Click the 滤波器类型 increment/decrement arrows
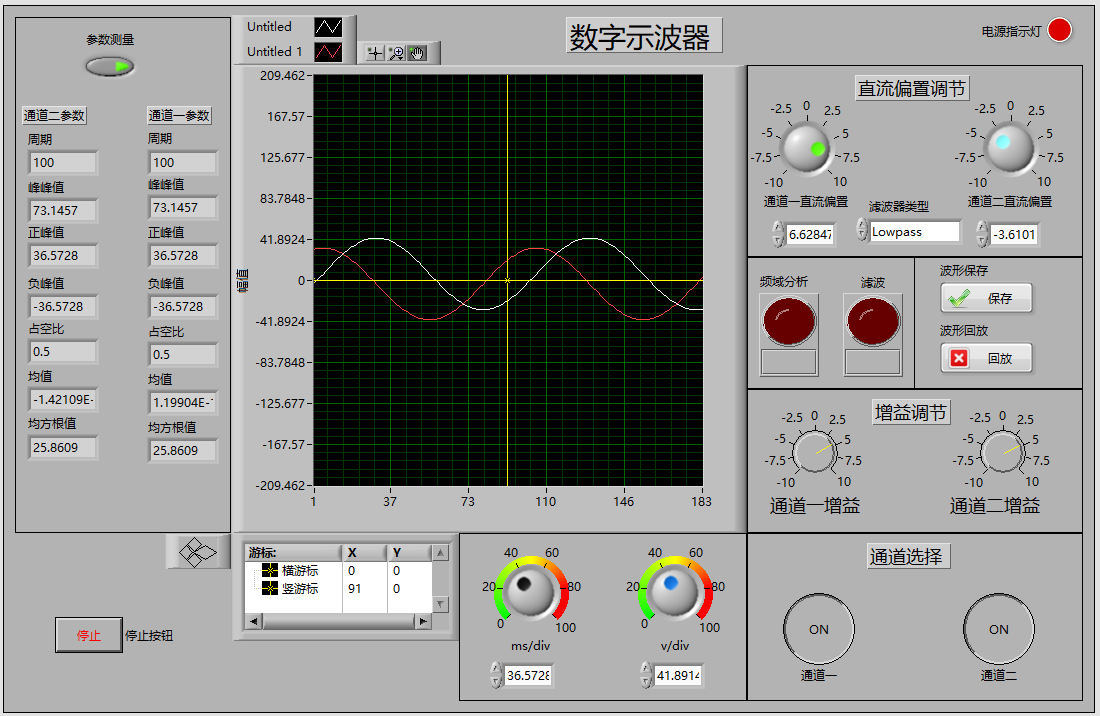 coord(861,229)
